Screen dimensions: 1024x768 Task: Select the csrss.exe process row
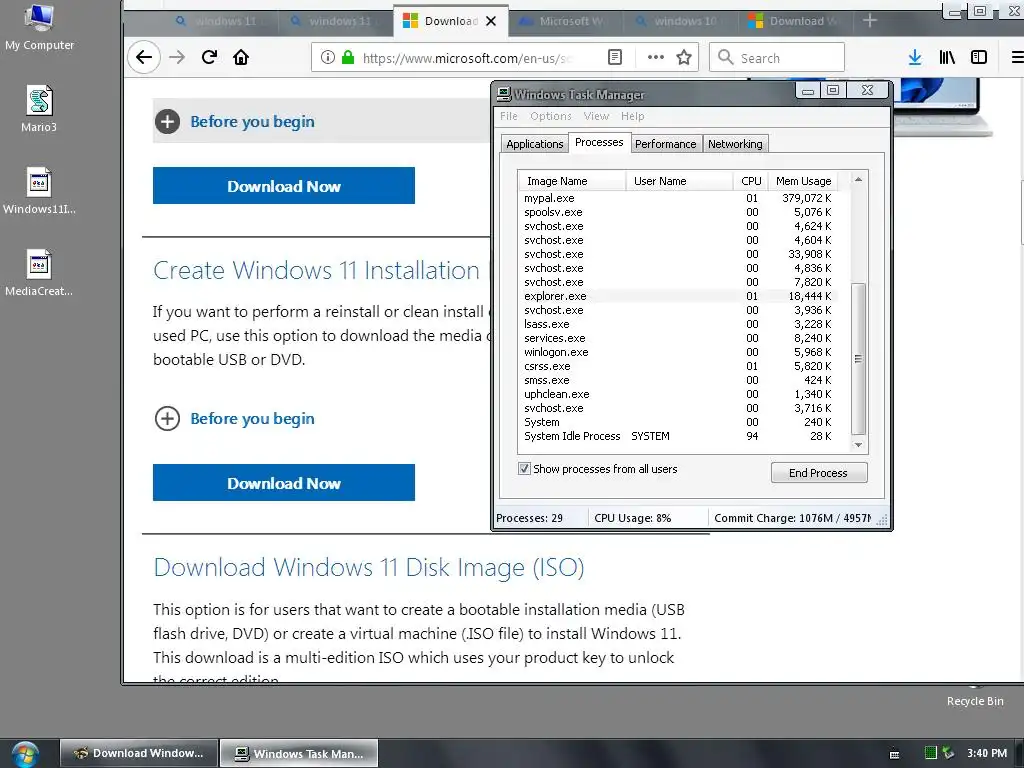[x=678, y=366]
